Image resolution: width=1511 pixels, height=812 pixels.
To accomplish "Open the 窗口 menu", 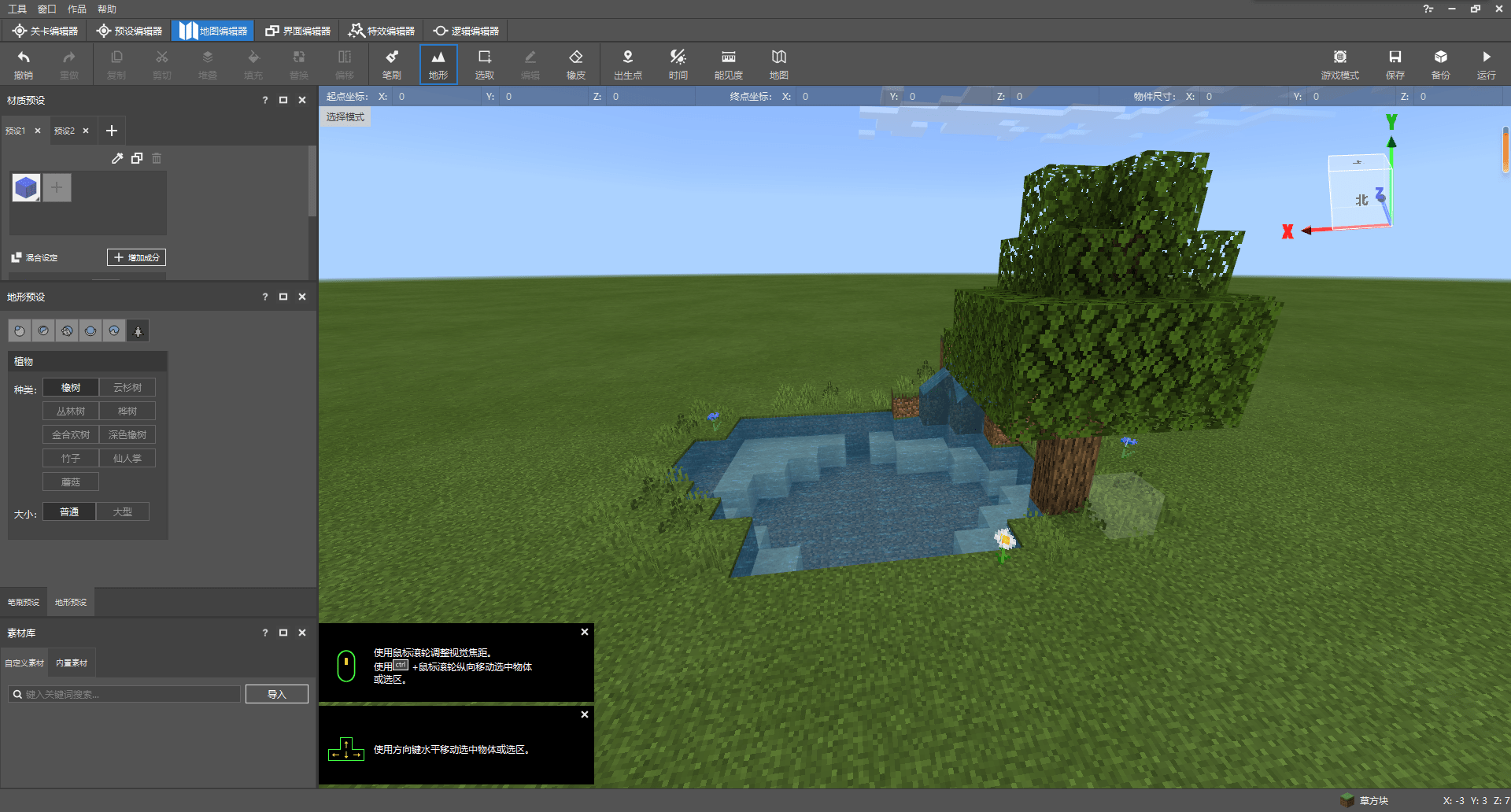I will pyautogui.click(x=47, y=9).
